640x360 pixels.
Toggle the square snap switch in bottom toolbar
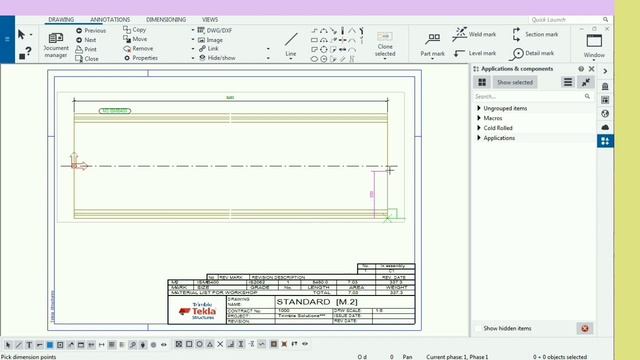pyautogui.click(x=189, y=344)
